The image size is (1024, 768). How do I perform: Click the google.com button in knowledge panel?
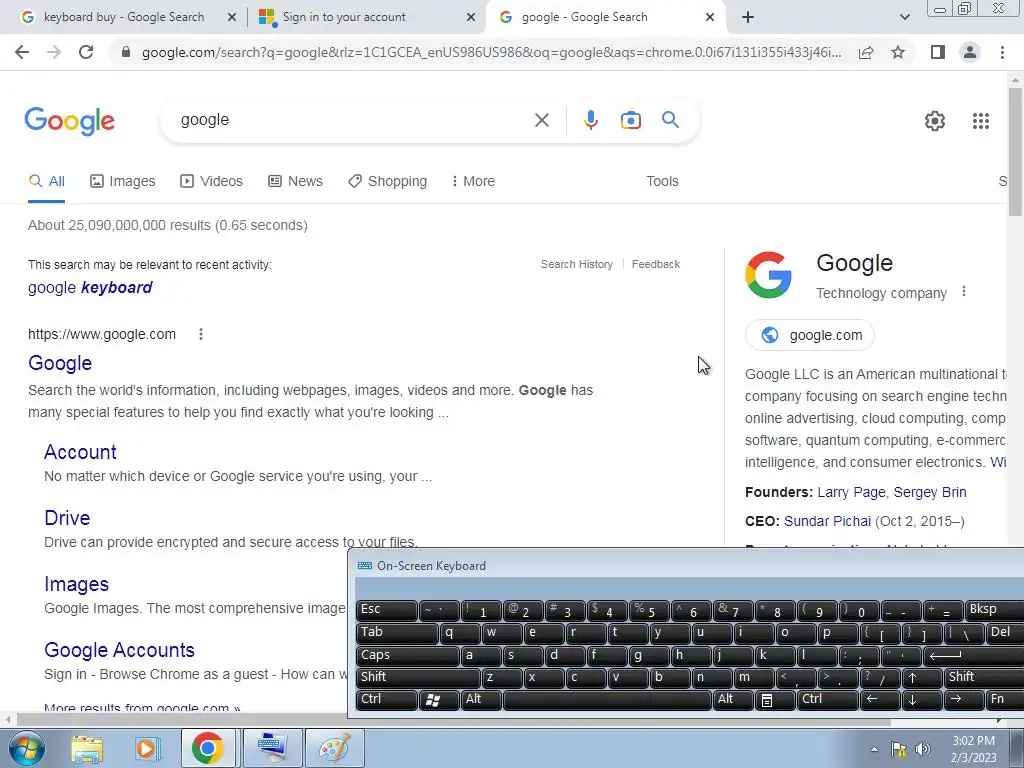[810, 335]
